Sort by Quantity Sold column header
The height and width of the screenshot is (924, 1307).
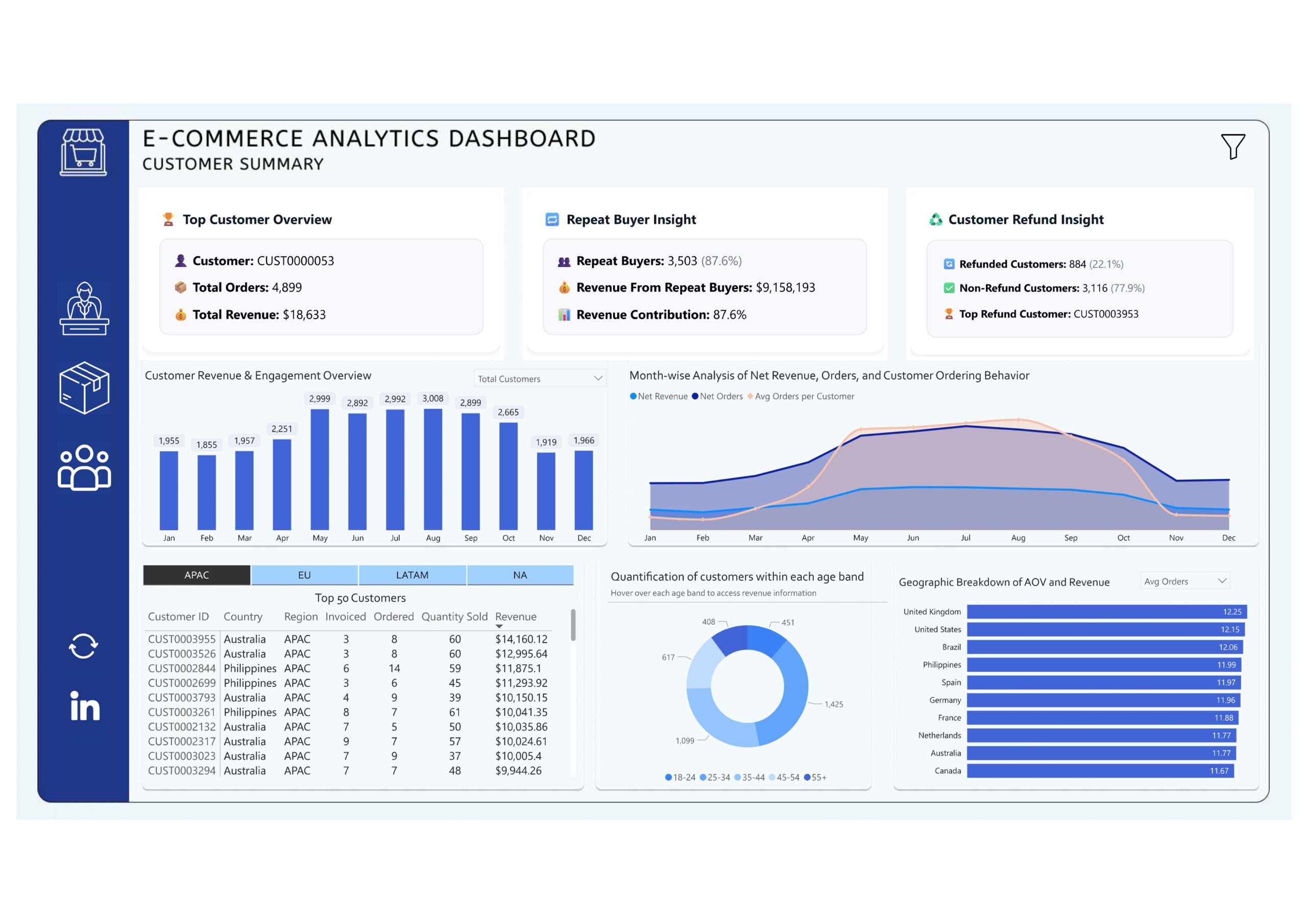(x=454, y=617)
